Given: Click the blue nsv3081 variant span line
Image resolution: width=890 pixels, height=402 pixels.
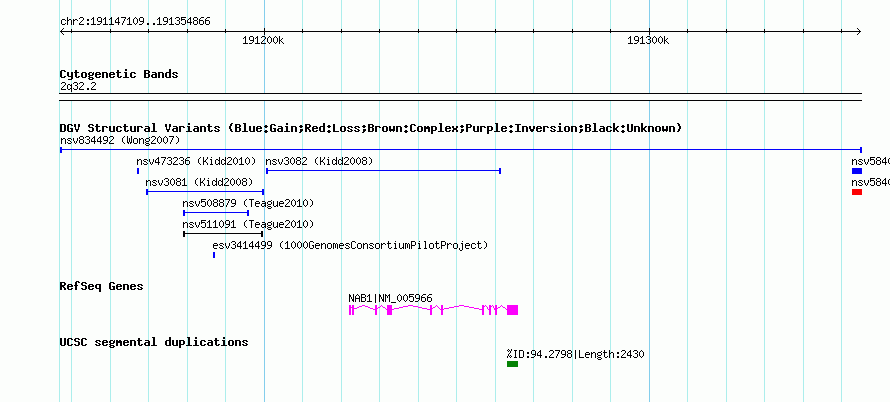Looking at the screenshot, I should [205, 192].
